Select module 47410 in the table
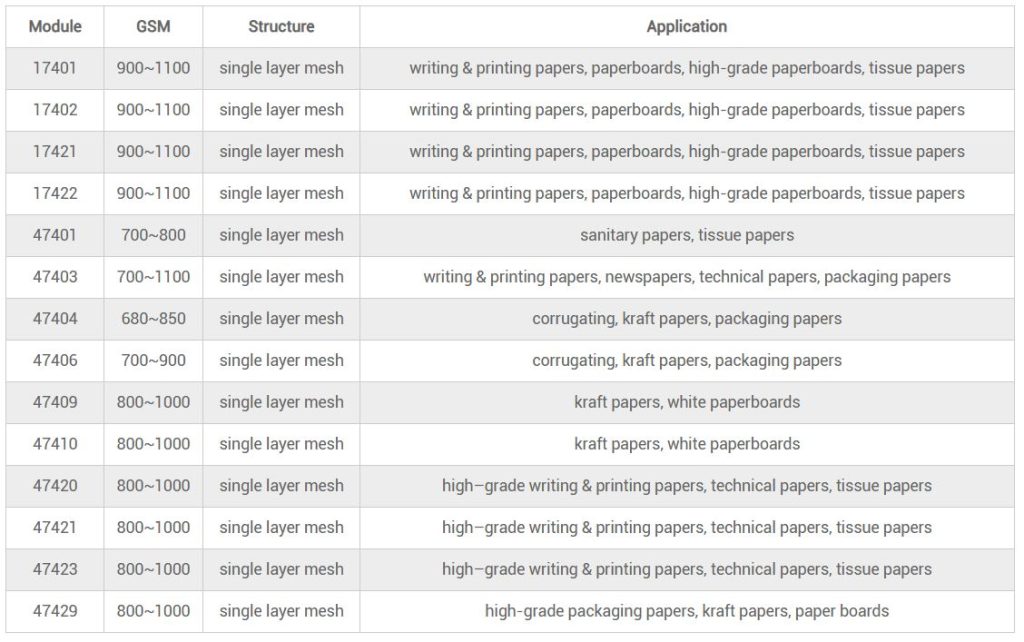 click(x=54, y=444)
